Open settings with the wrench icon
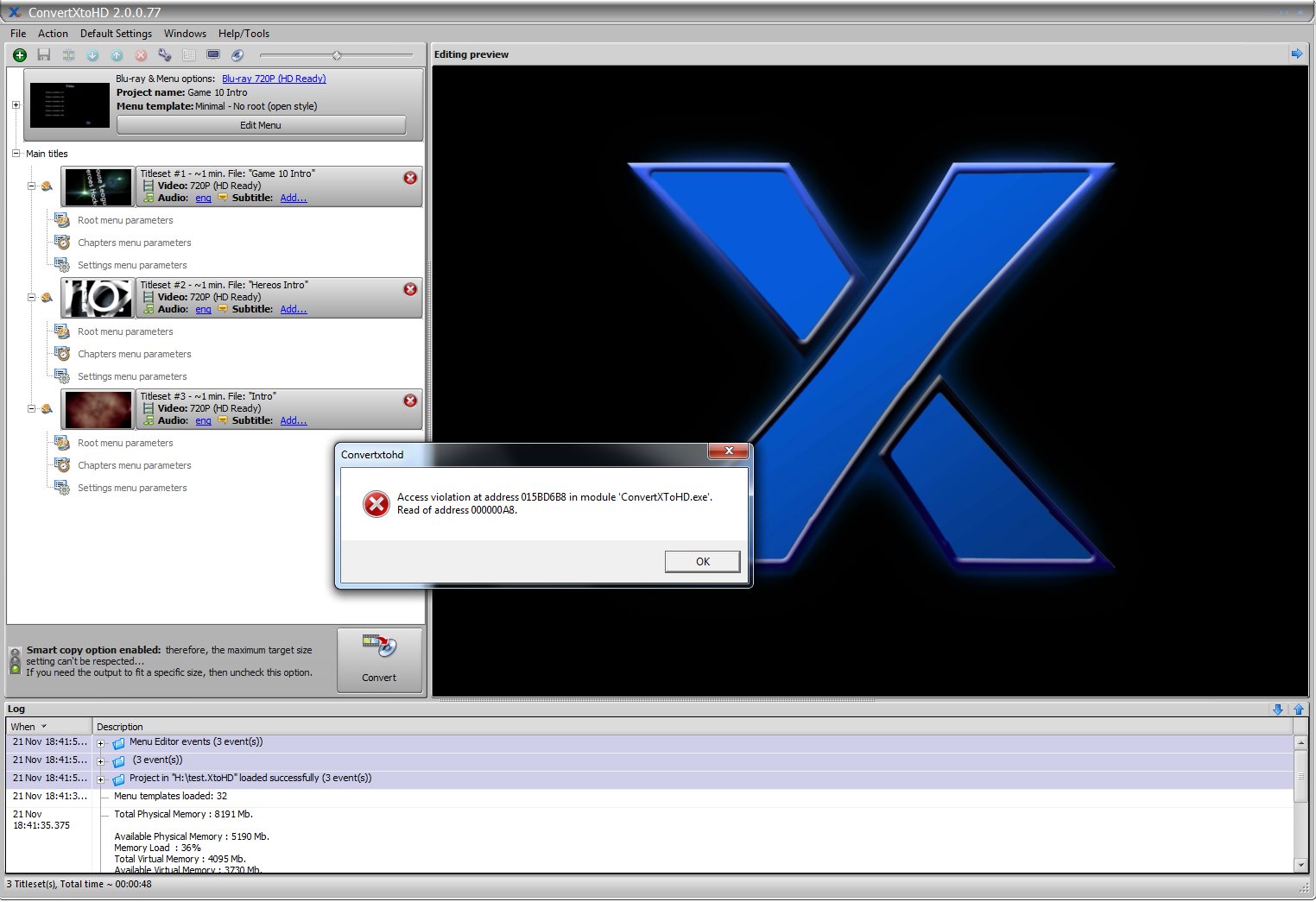 point(165,55)
